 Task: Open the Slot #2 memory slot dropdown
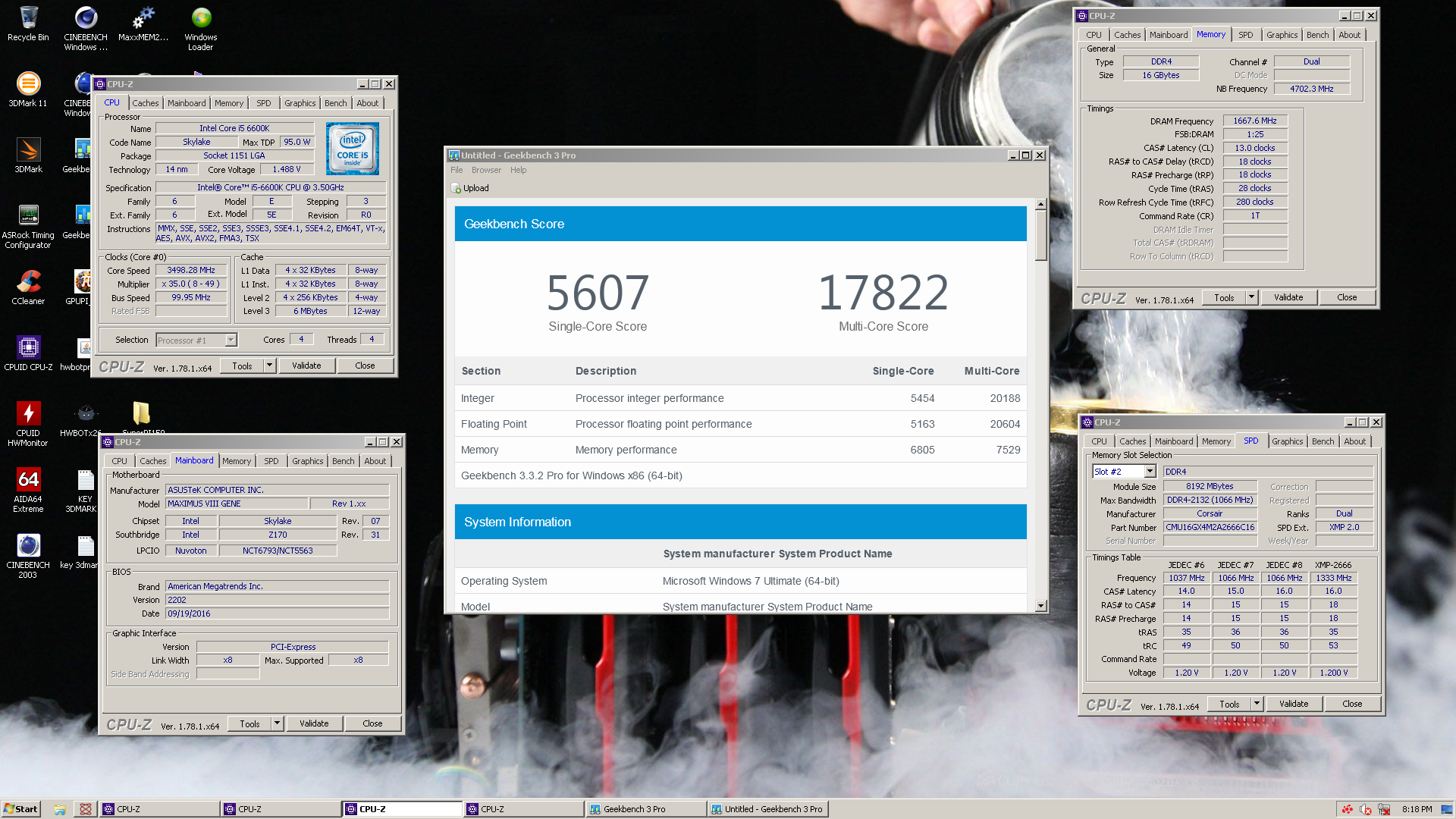(1124, 472)
